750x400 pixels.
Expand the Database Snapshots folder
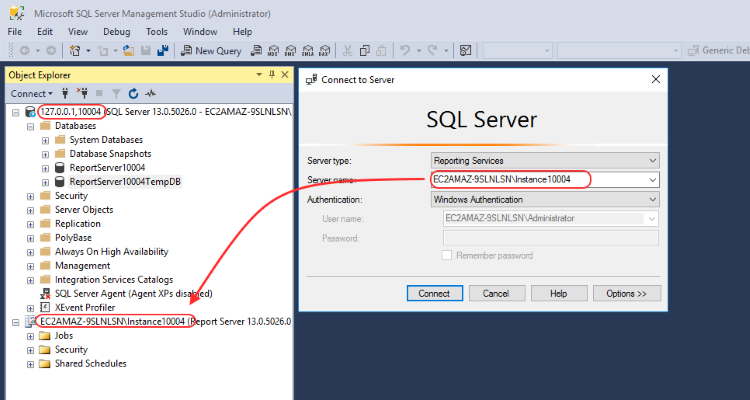click(x=45, y=154)
